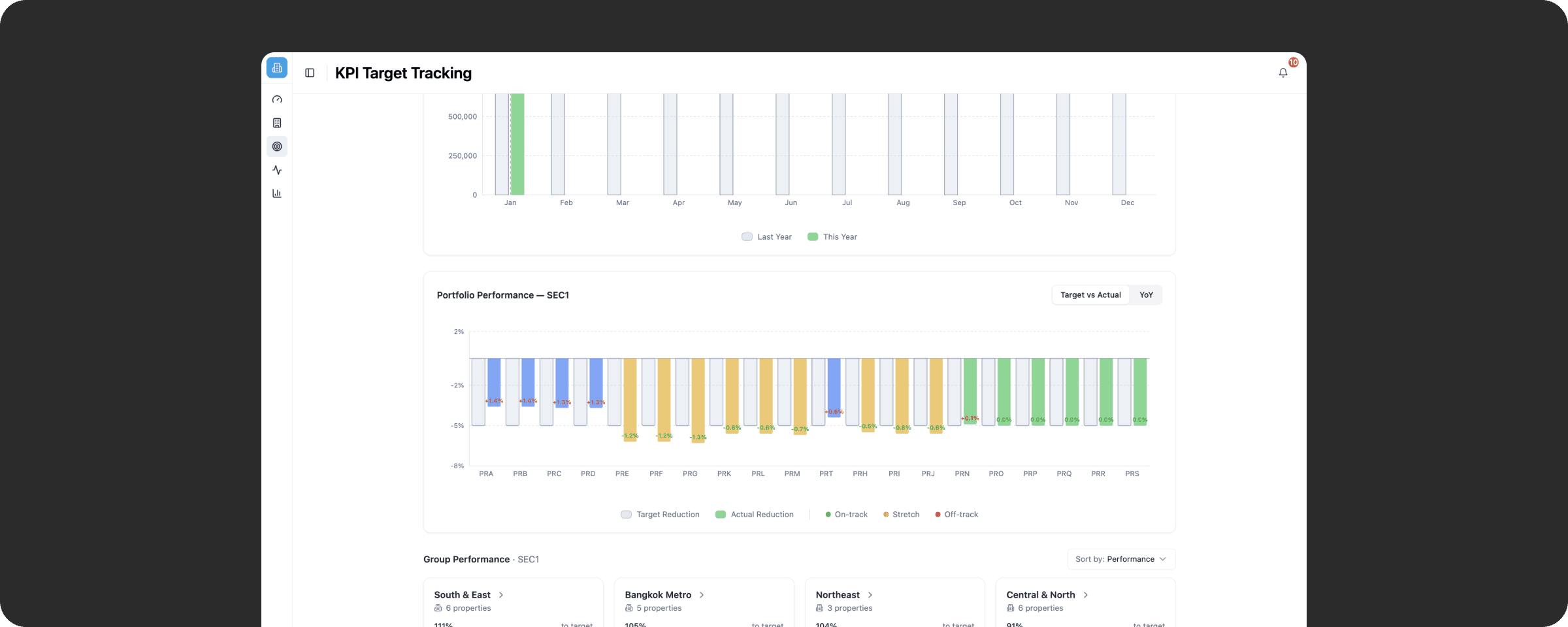Viewport: 1568px width, 627px height.
Task: Switch to the YoY tab
Action: 1146,295
